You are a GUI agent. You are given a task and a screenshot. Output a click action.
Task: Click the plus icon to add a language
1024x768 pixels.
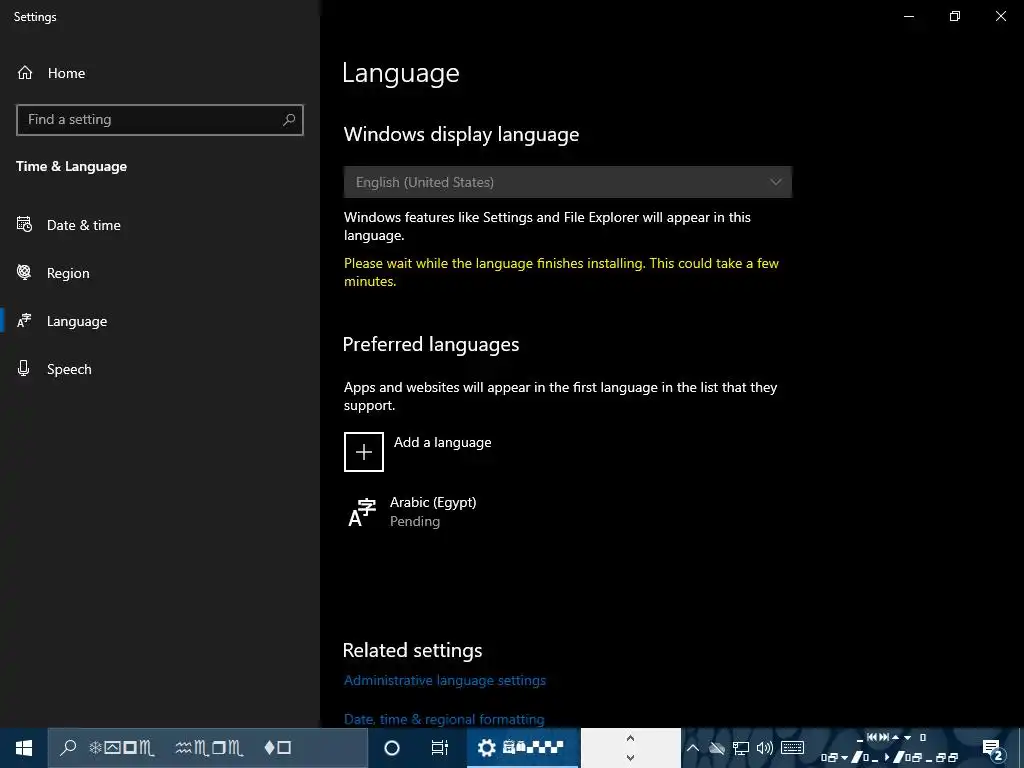pyautogui.click(x=364, y=452)
